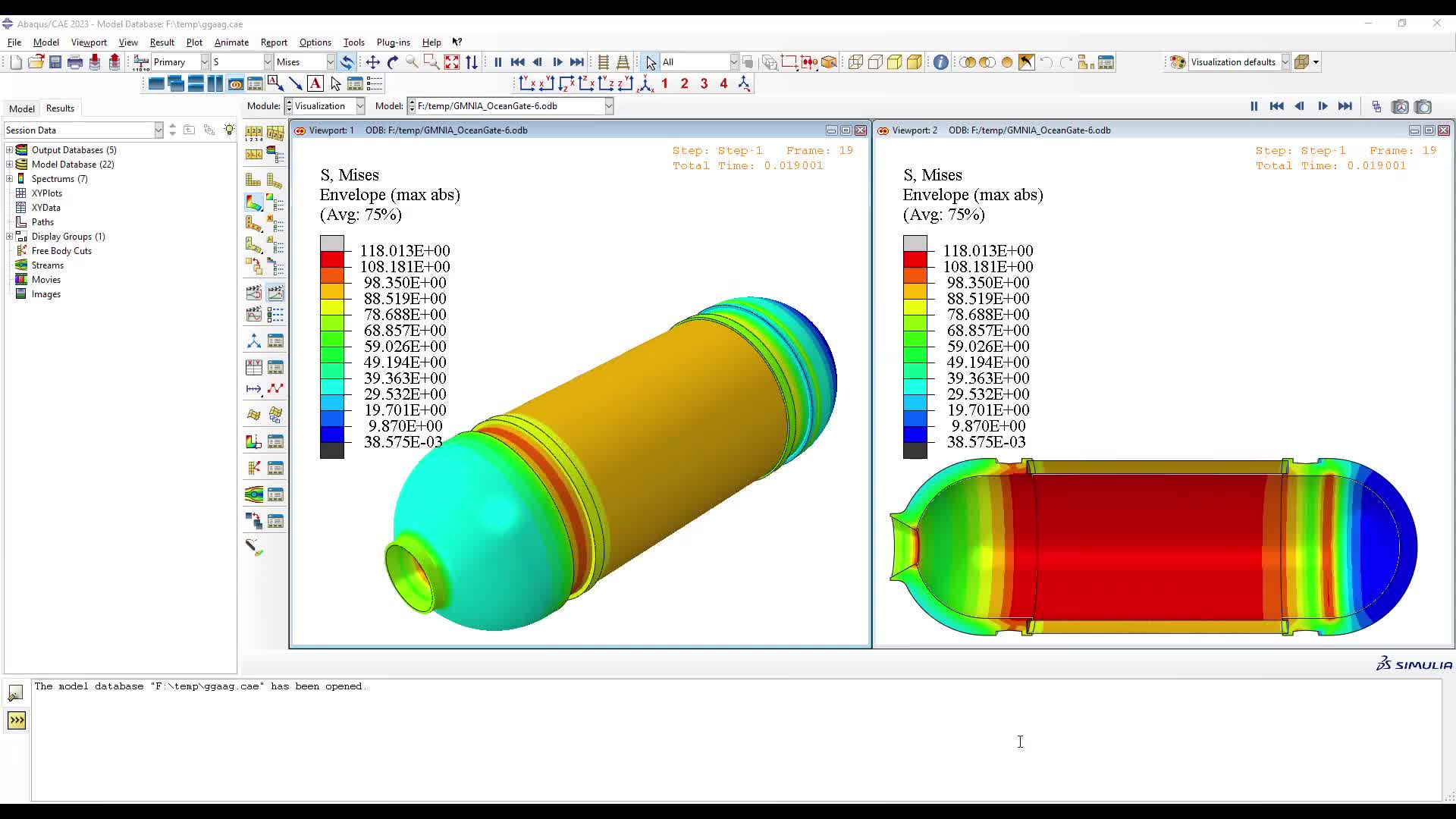The width and height of the screenshot is (1456, 819).
Task: Click the blue 9.870 legend swatch in Viewport 2
Action: click(x=915, y=419)
